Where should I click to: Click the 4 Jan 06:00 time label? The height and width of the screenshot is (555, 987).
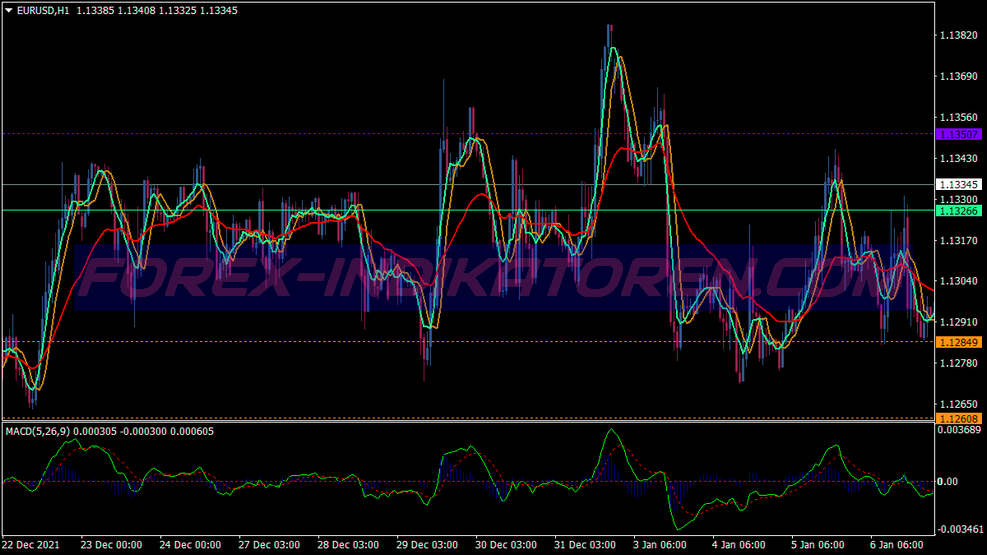pyautogui.click(x=739, y=545)
